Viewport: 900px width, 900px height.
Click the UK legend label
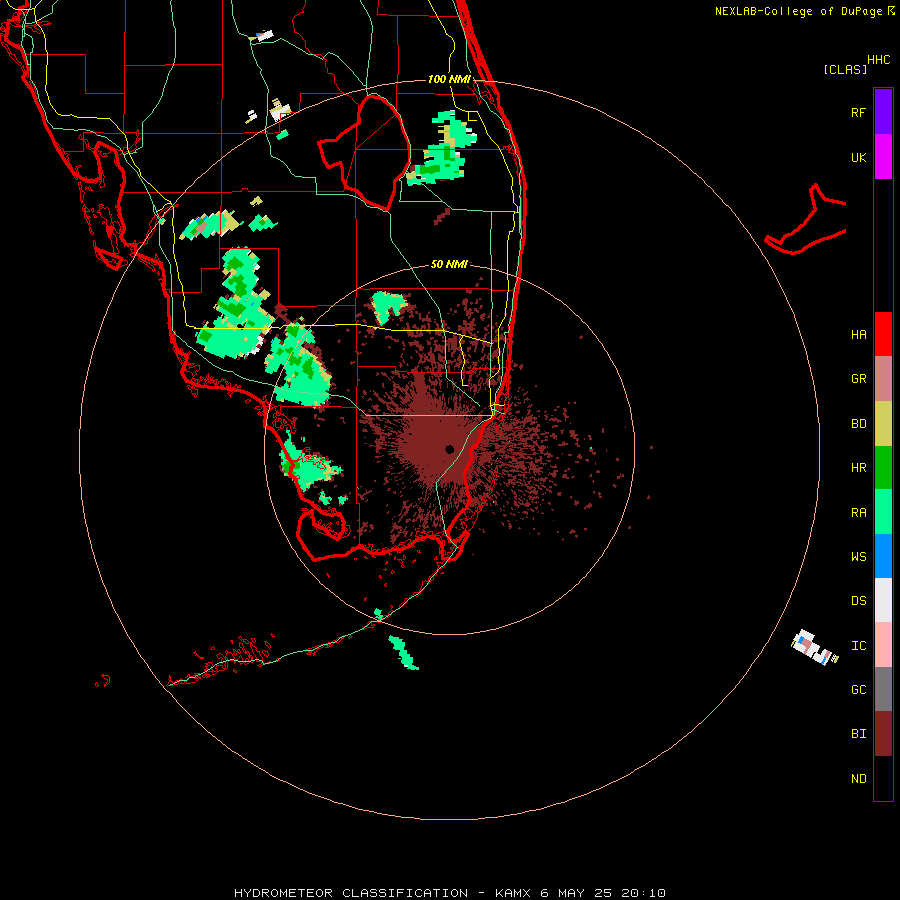(x=858, y=157)
